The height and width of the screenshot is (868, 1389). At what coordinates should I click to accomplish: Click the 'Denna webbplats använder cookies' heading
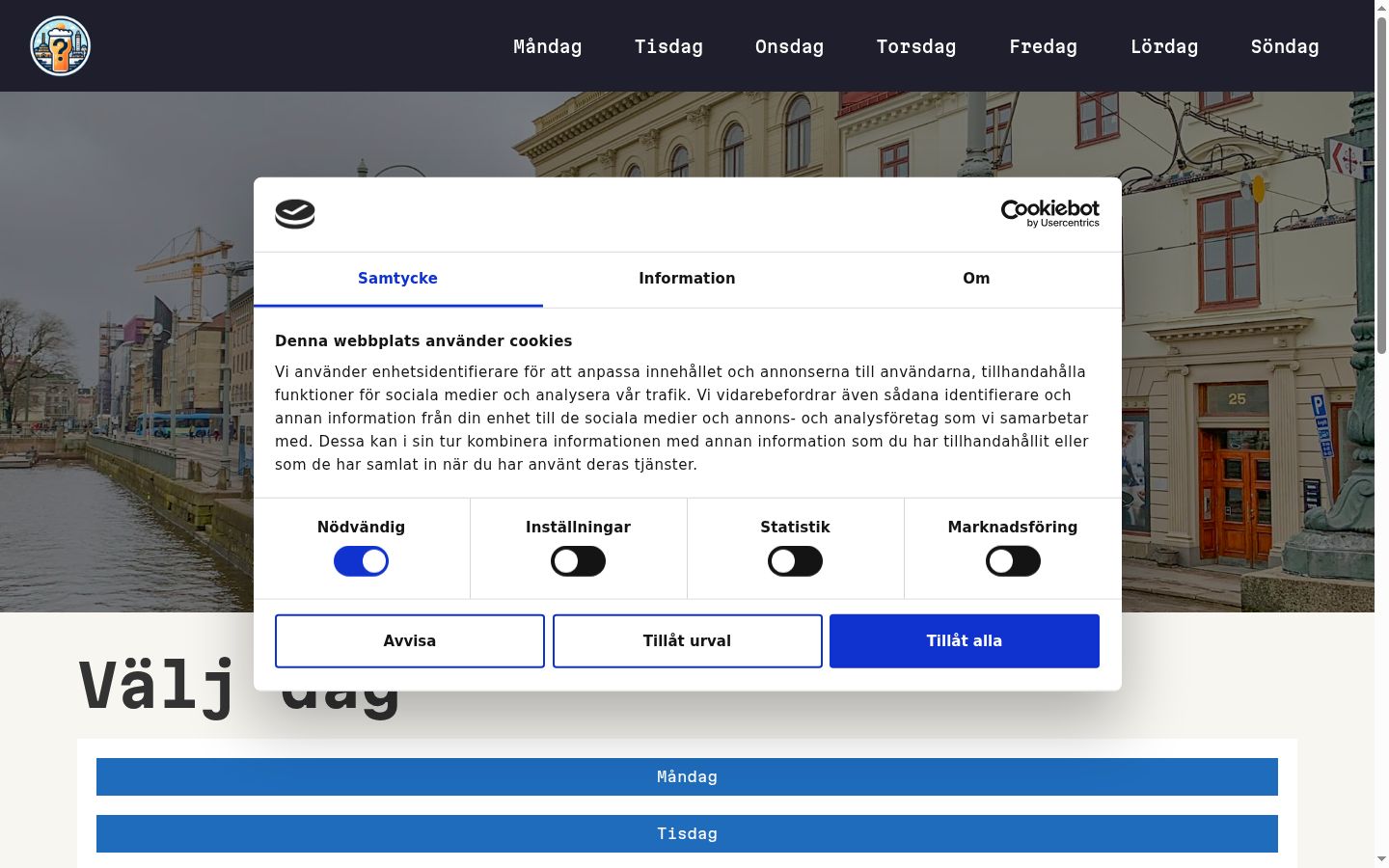(423, 341)
